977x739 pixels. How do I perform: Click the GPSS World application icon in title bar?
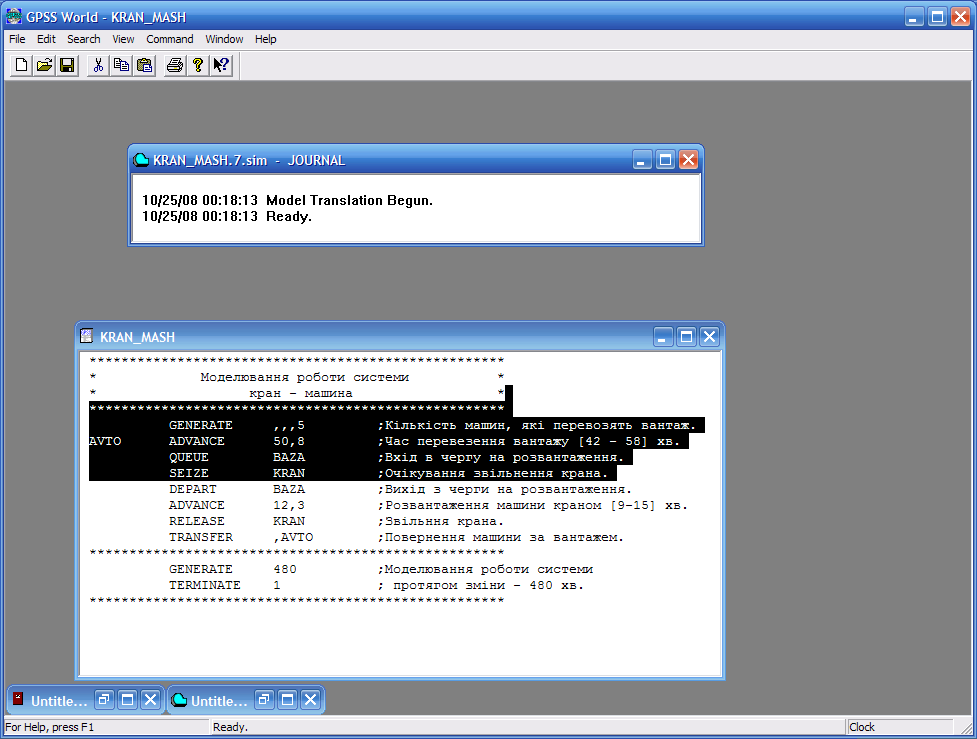click(13, 16)
